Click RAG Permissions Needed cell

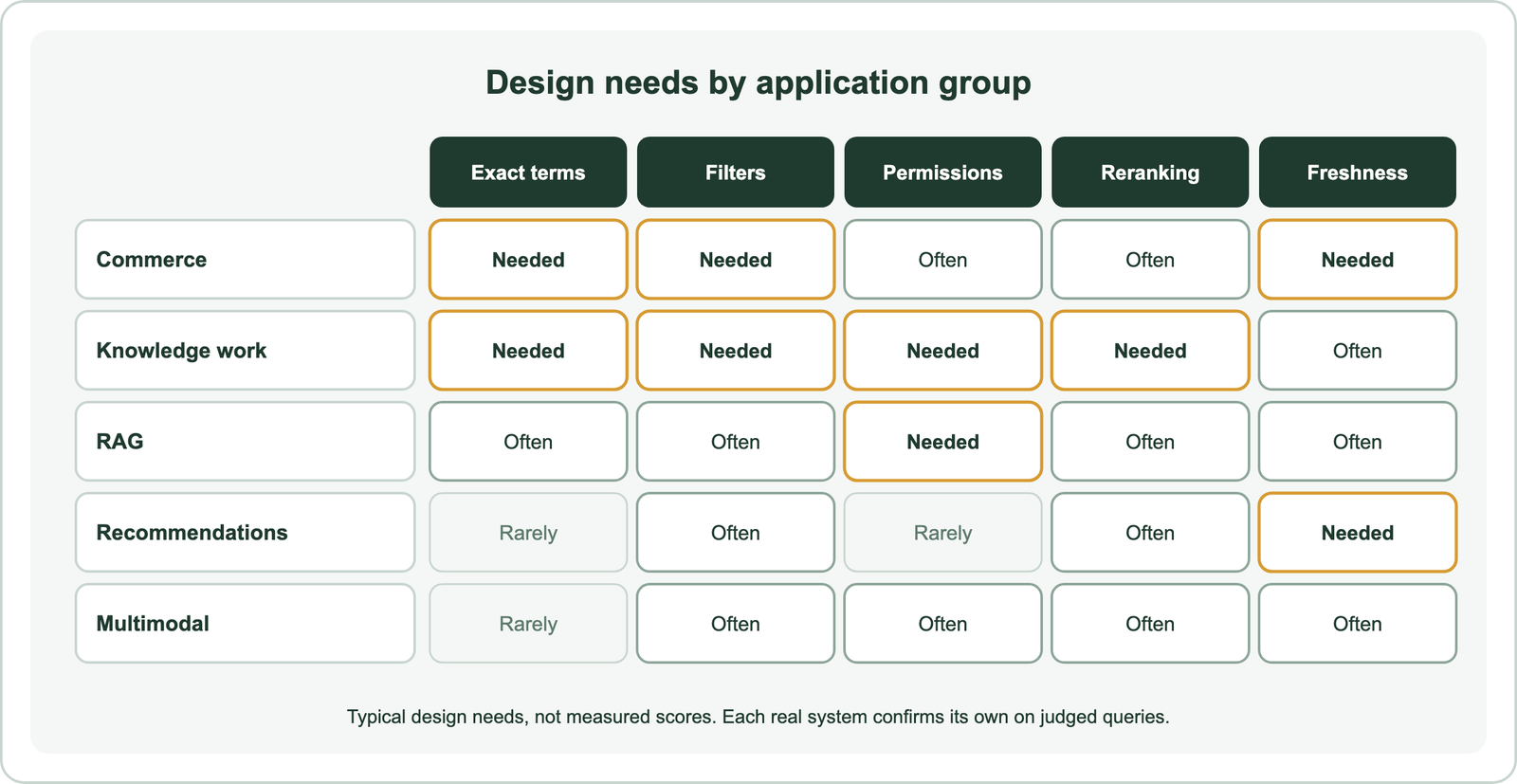942,442
